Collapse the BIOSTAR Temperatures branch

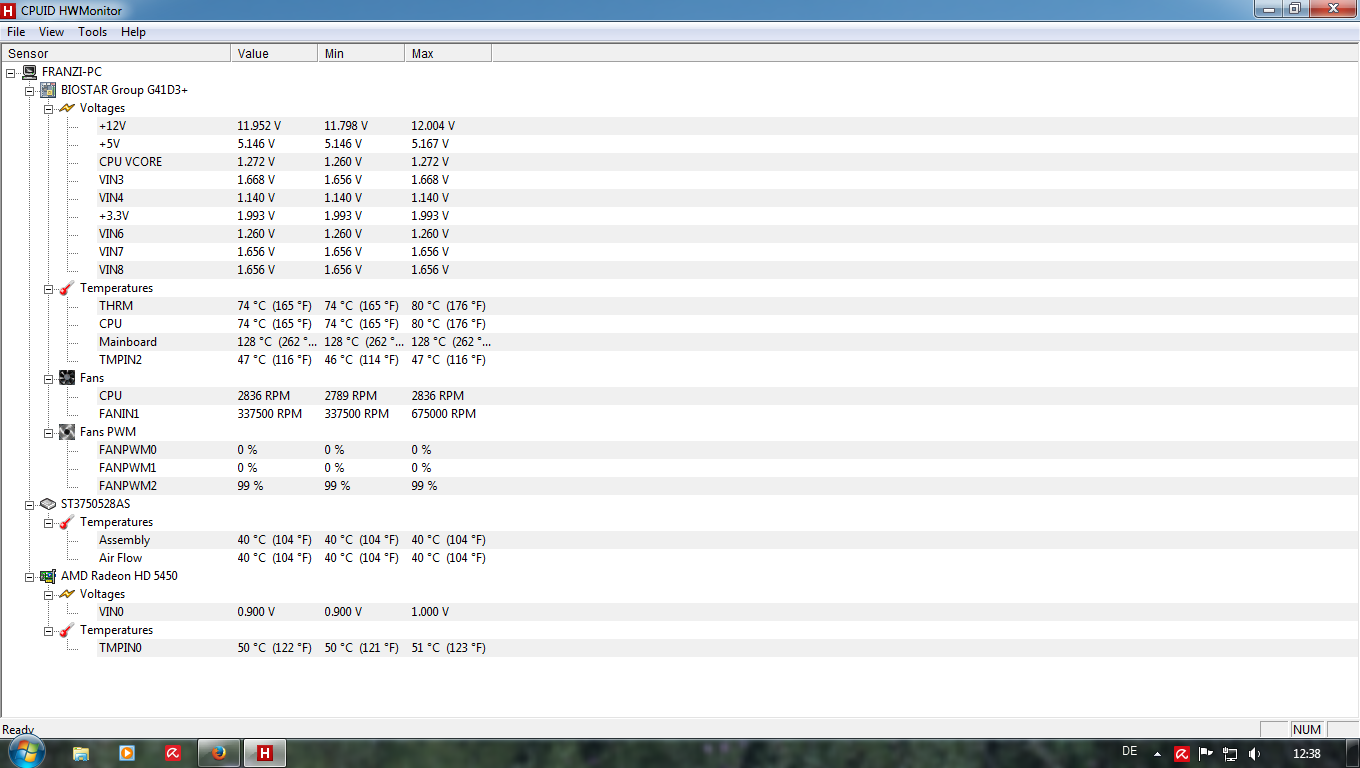[x=48, y=288]
